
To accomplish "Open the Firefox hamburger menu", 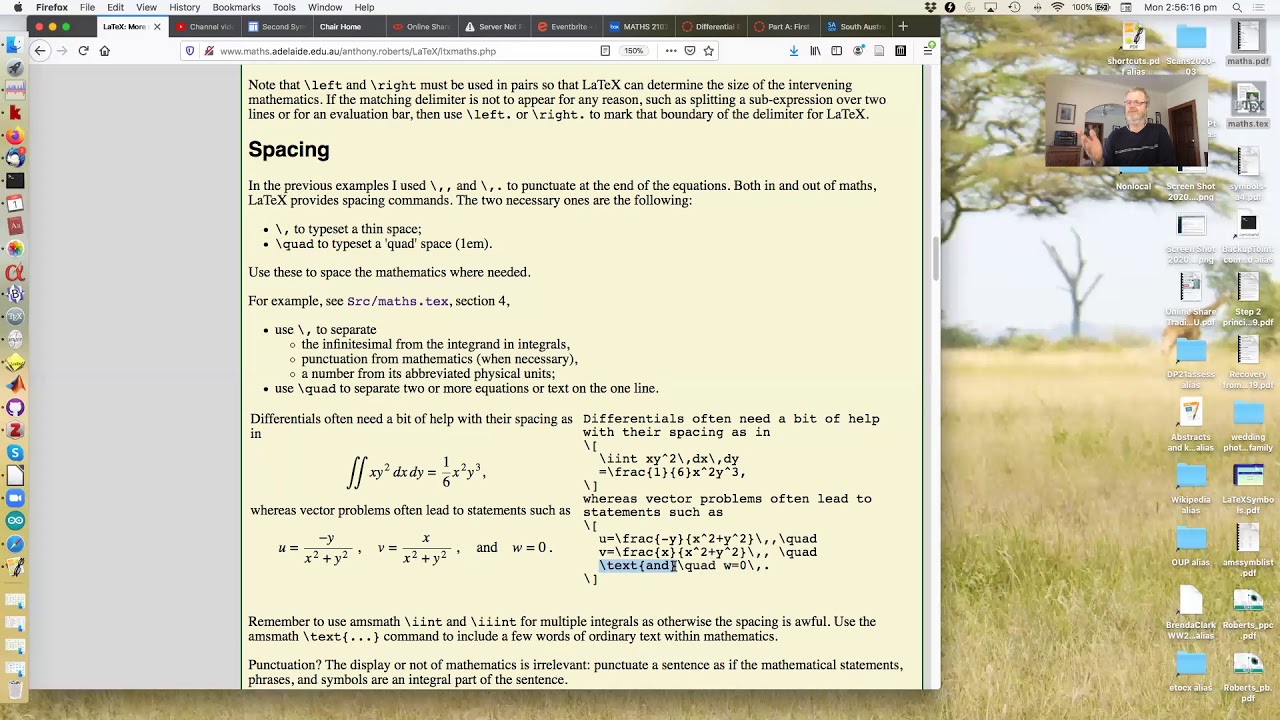I will point(927,51).
